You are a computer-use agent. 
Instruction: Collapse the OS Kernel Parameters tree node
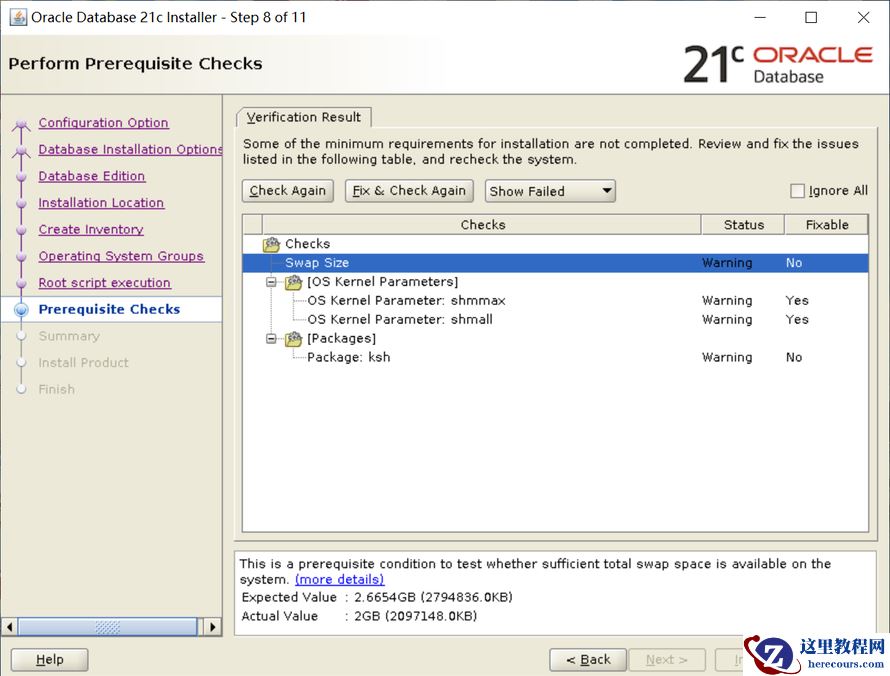point(271,282)
